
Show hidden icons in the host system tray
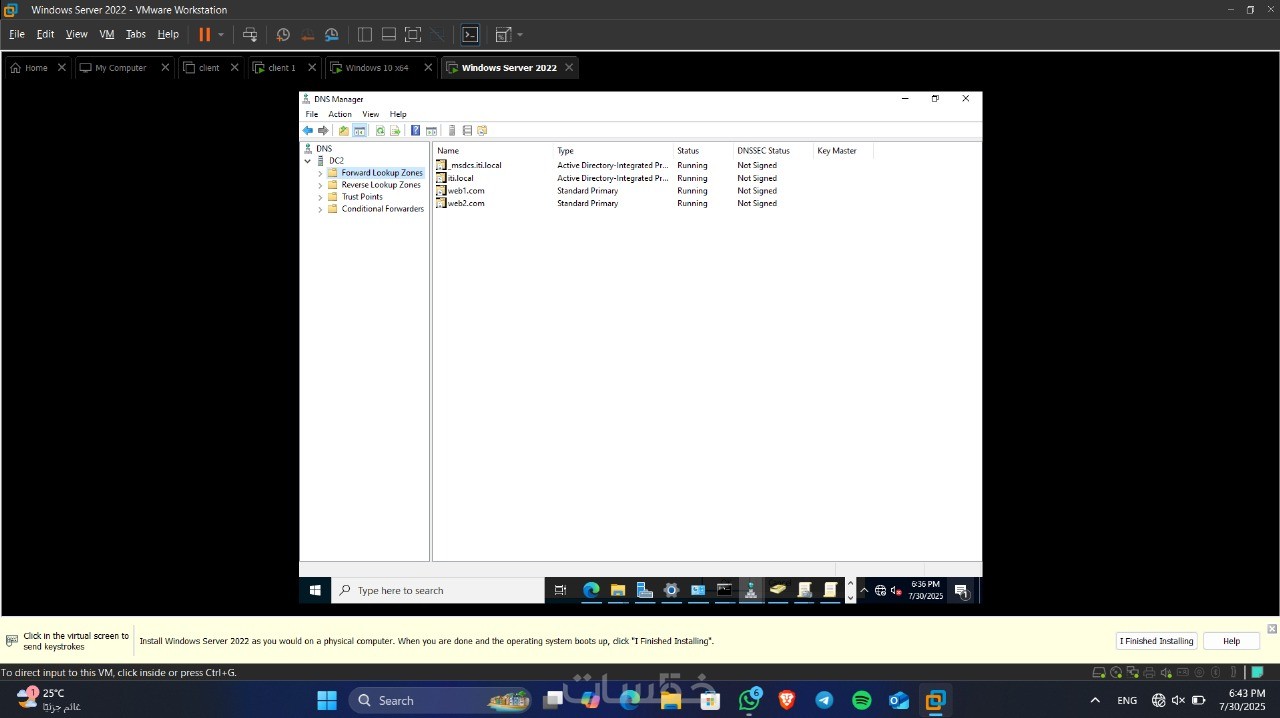pyautogui.click(x=1095, y=700)
